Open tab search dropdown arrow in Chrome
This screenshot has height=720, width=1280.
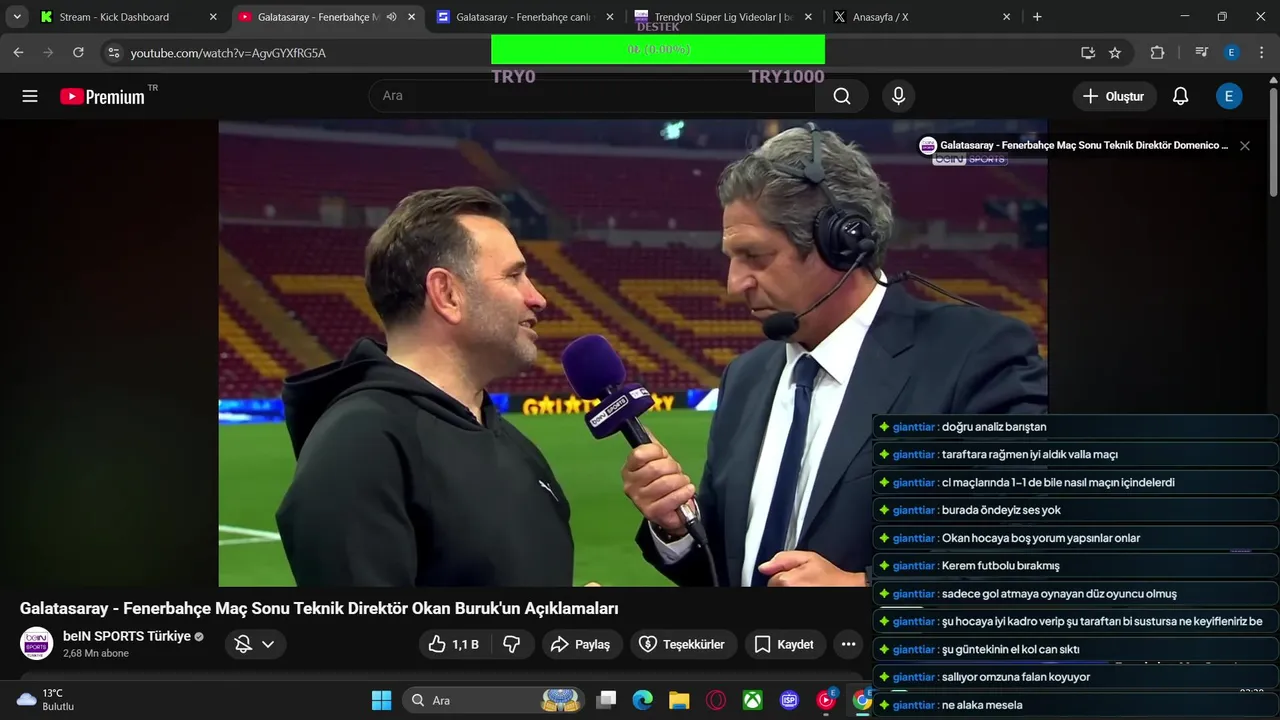click(17, 17)
